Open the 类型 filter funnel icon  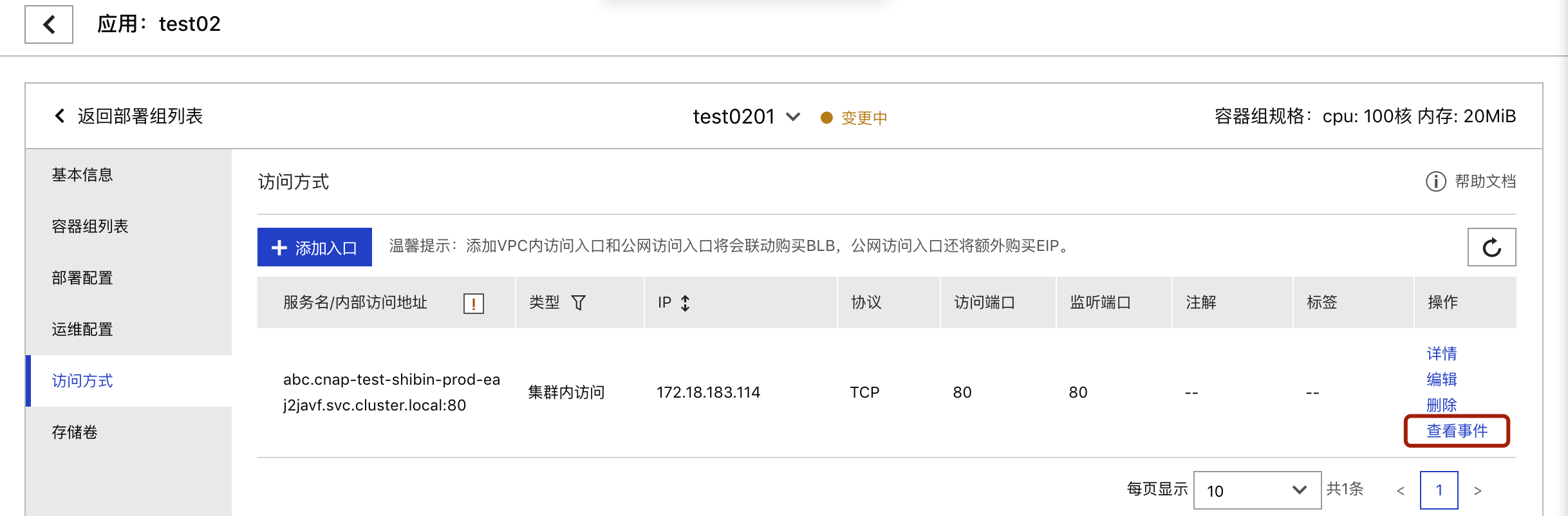point(578,302)
